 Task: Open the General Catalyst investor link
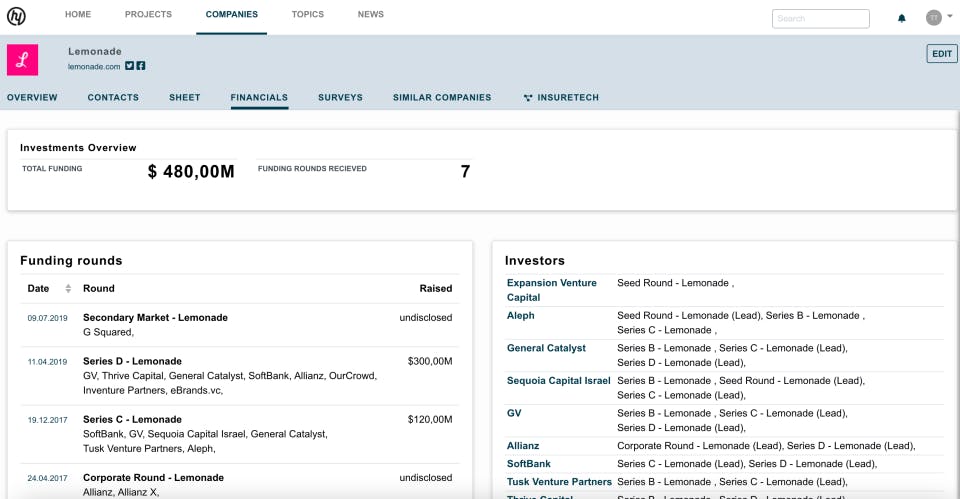click(x=546, y=348)
